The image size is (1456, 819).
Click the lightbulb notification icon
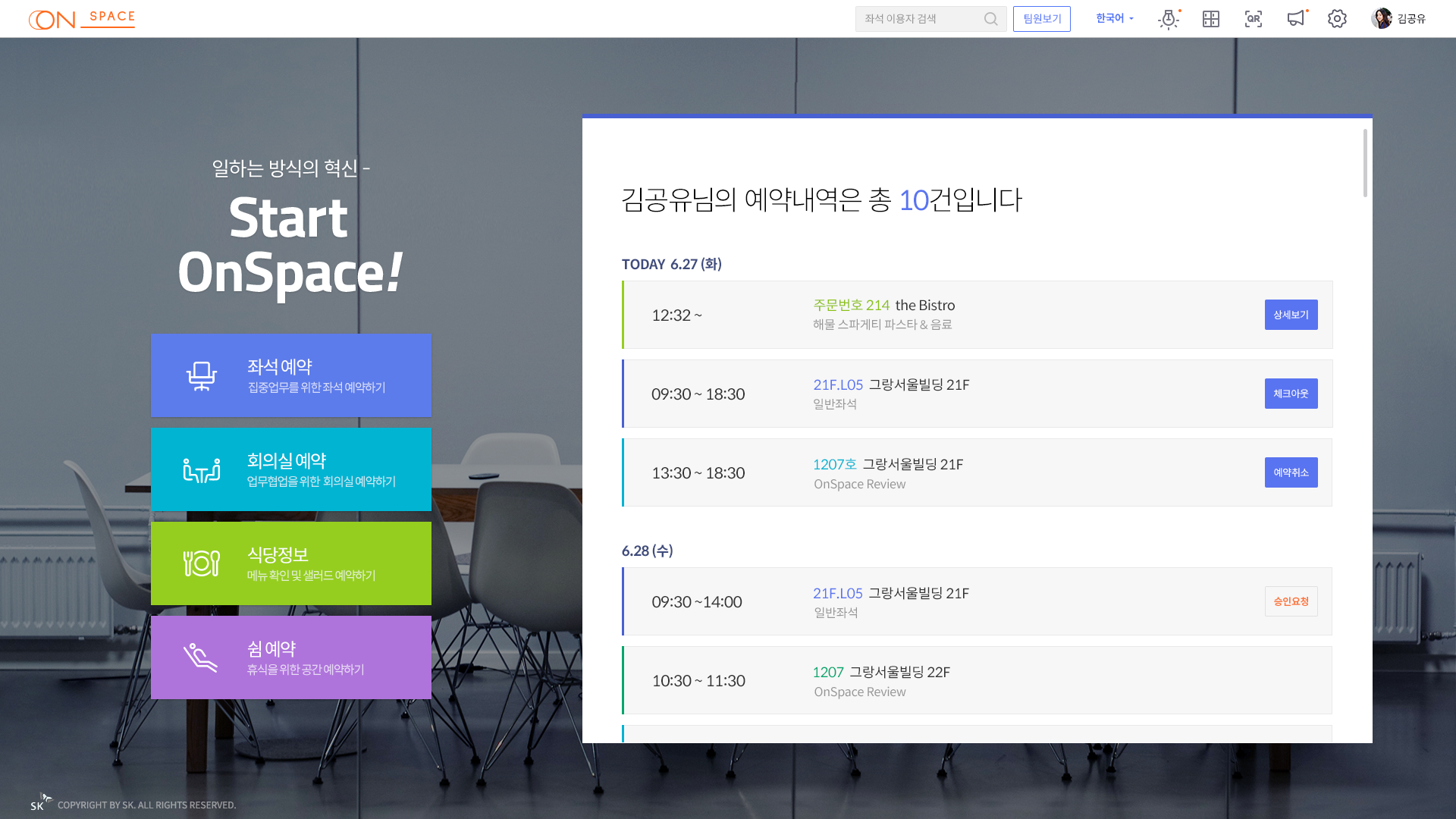click(x=1169, y=19)
